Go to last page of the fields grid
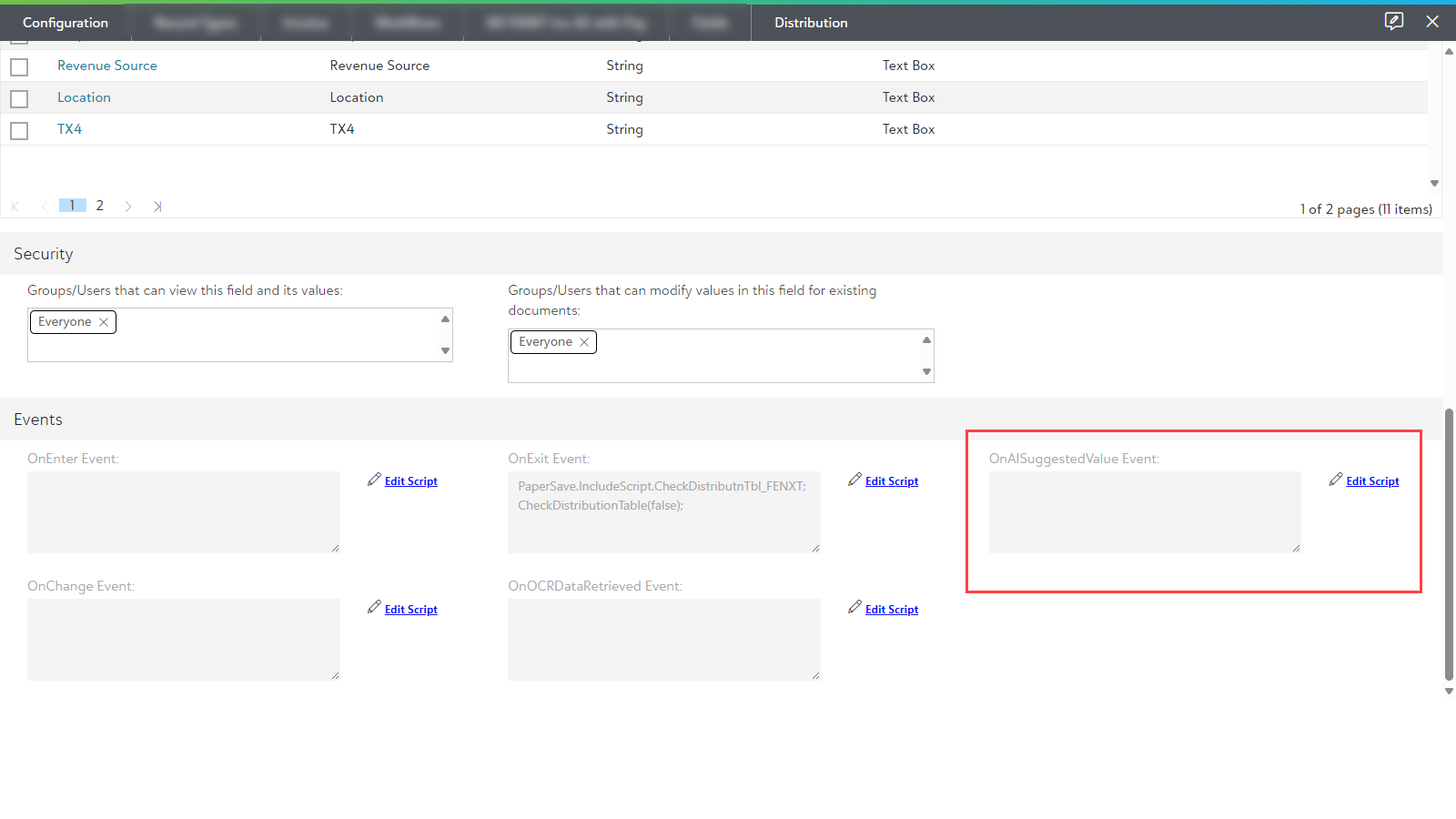Screen dimensions: 1456x819 click(x=157, y=207)
